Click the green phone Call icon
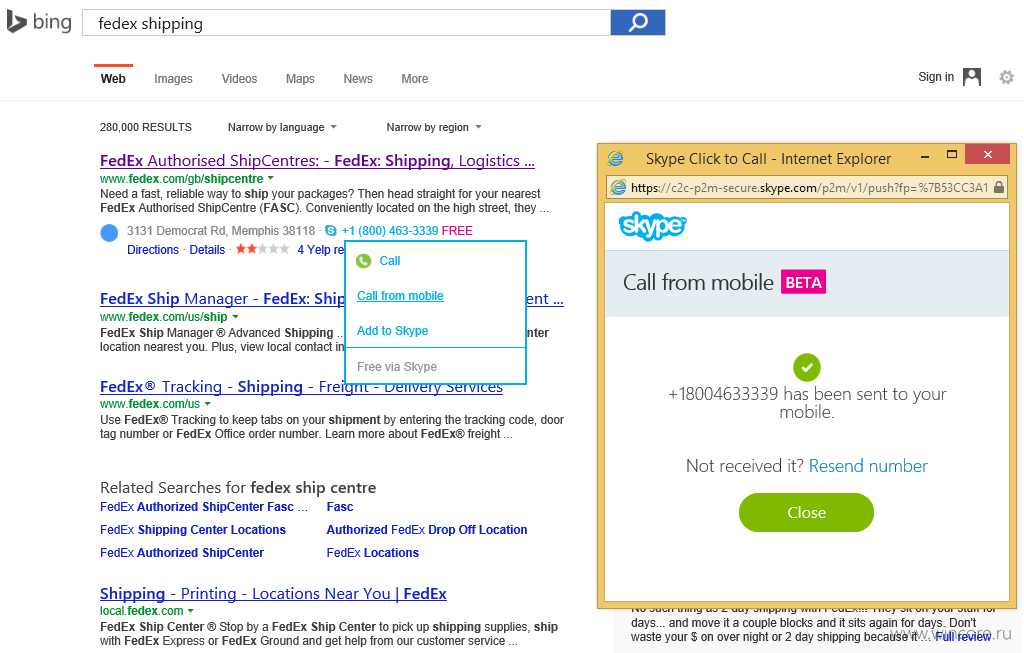Image resolution: width=1024 pixels, height=653 pixels. pyautogui.click(x=363, y=261)
